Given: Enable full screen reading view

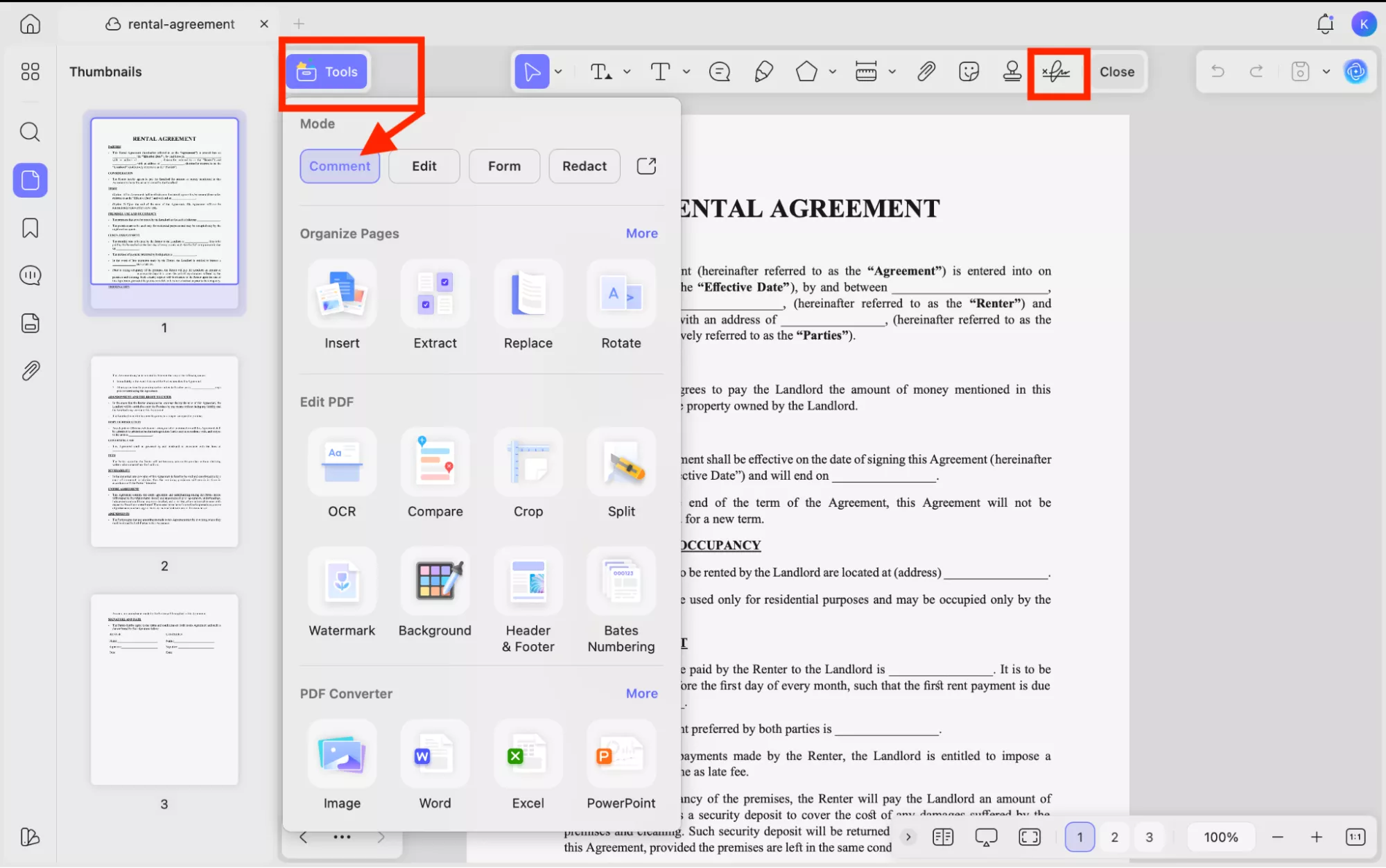Looking at the screenshot, I should pyautogui.click(x=1030, y=837).
